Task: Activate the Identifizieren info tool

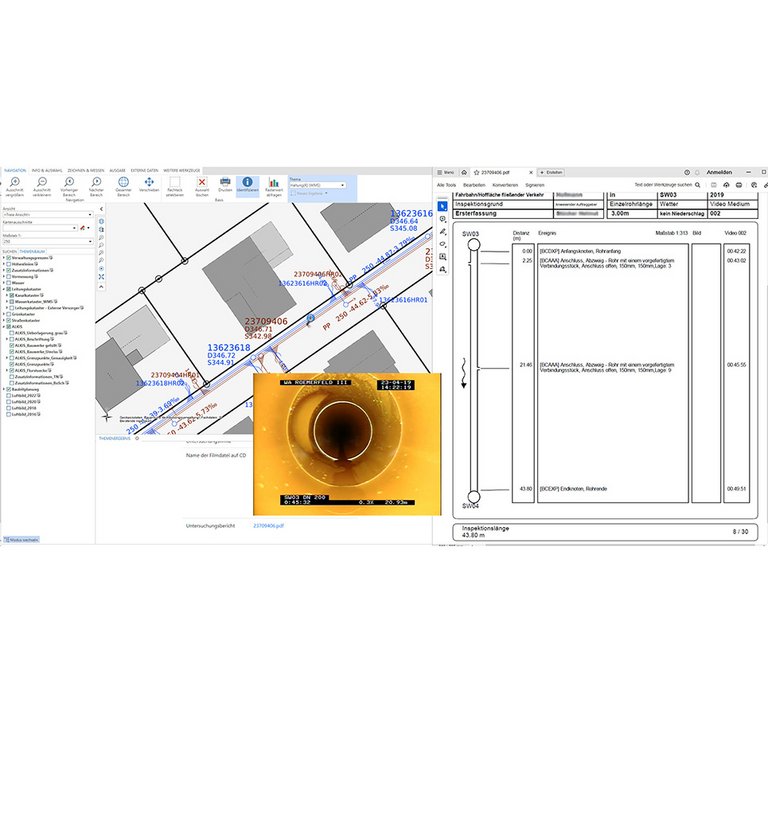Action: [x=247, y=184]
